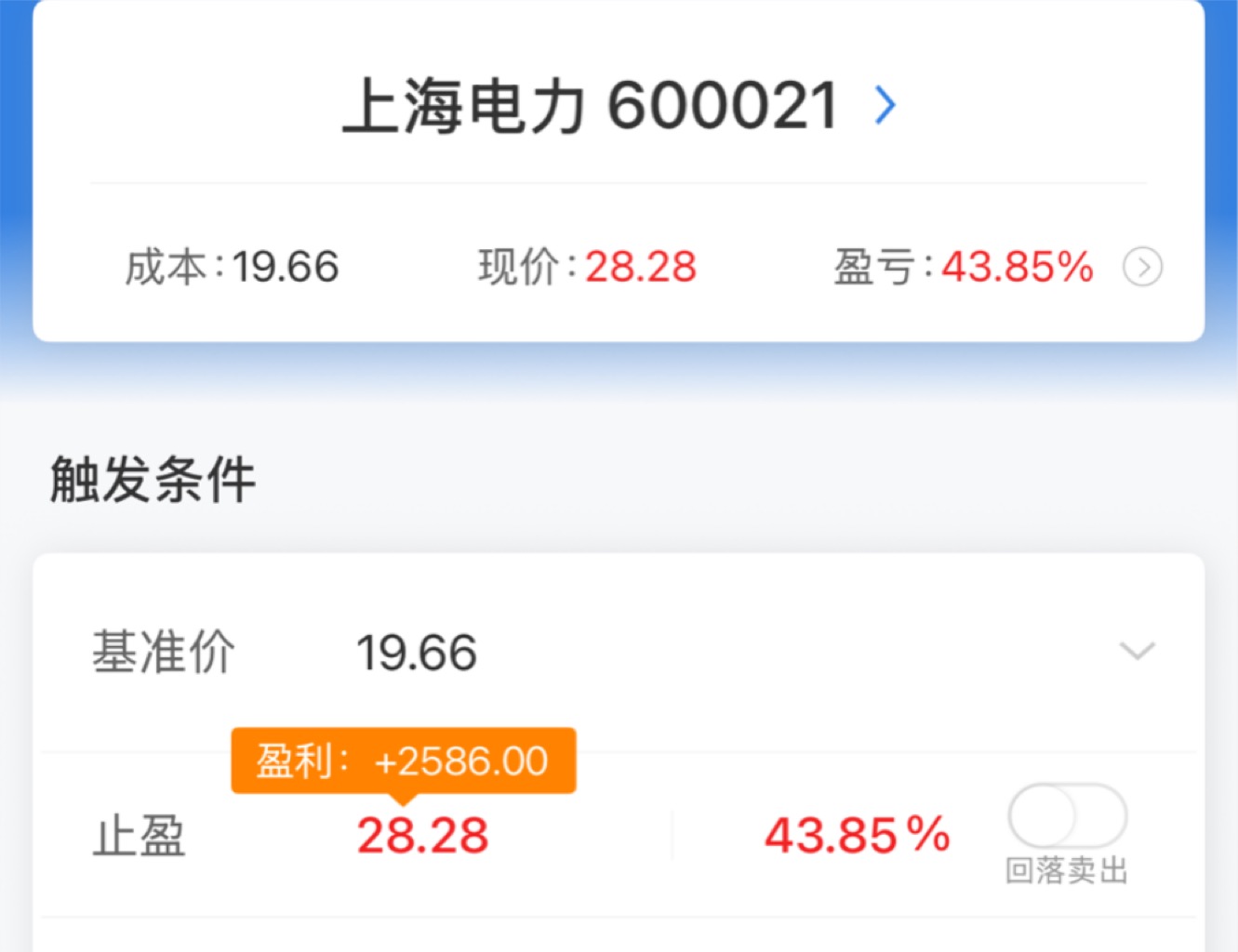Tap the 盈亏 43.85% value
This screenshot has height=952, width=1238.
(x=1018, y=267)
